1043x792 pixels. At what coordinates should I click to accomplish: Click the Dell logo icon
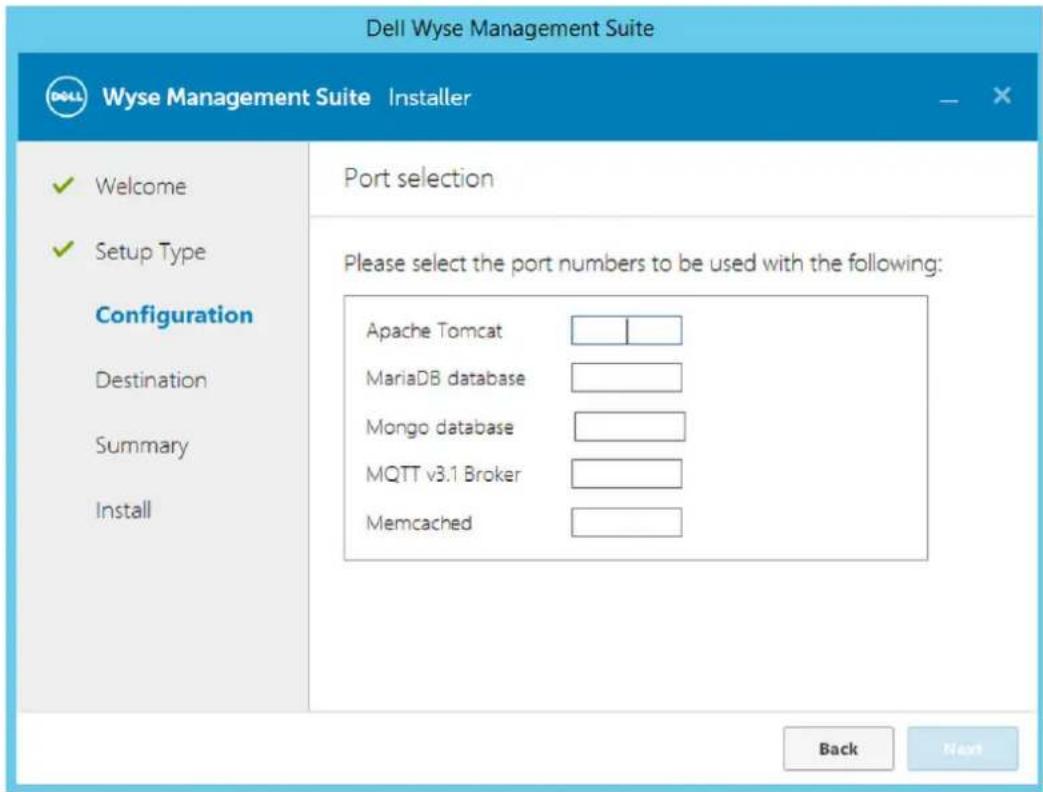point(66,97)
